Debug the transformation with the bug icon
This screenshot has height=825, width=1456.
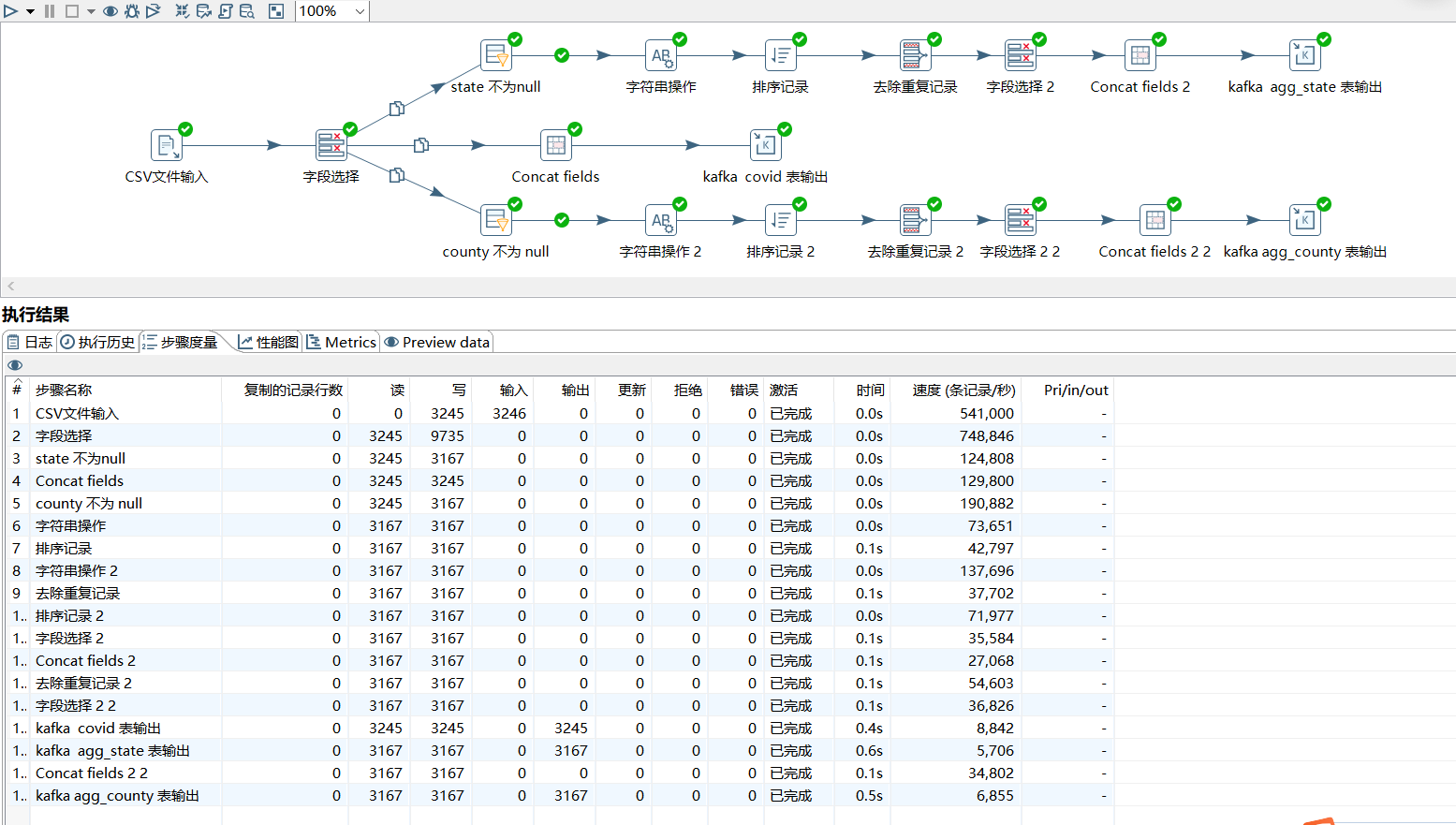point(132,11)
